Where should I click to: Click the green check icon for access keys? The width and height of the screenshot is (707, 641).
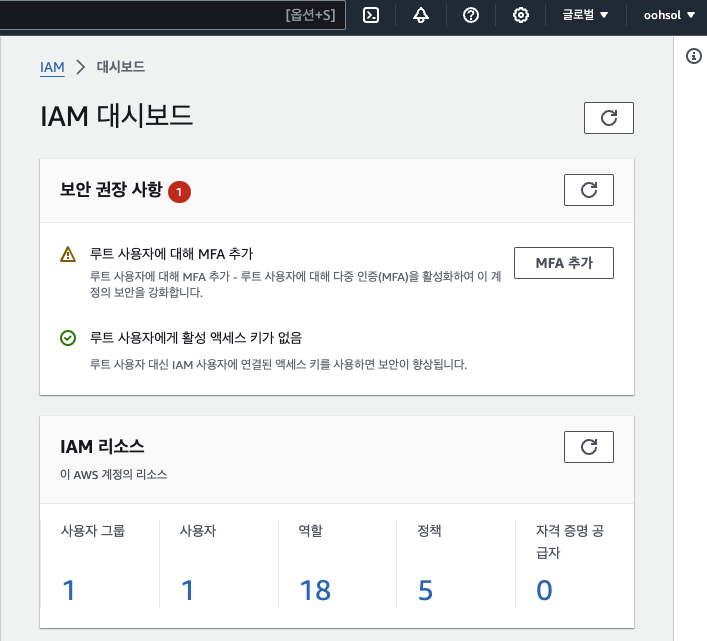tap(68, 338)
